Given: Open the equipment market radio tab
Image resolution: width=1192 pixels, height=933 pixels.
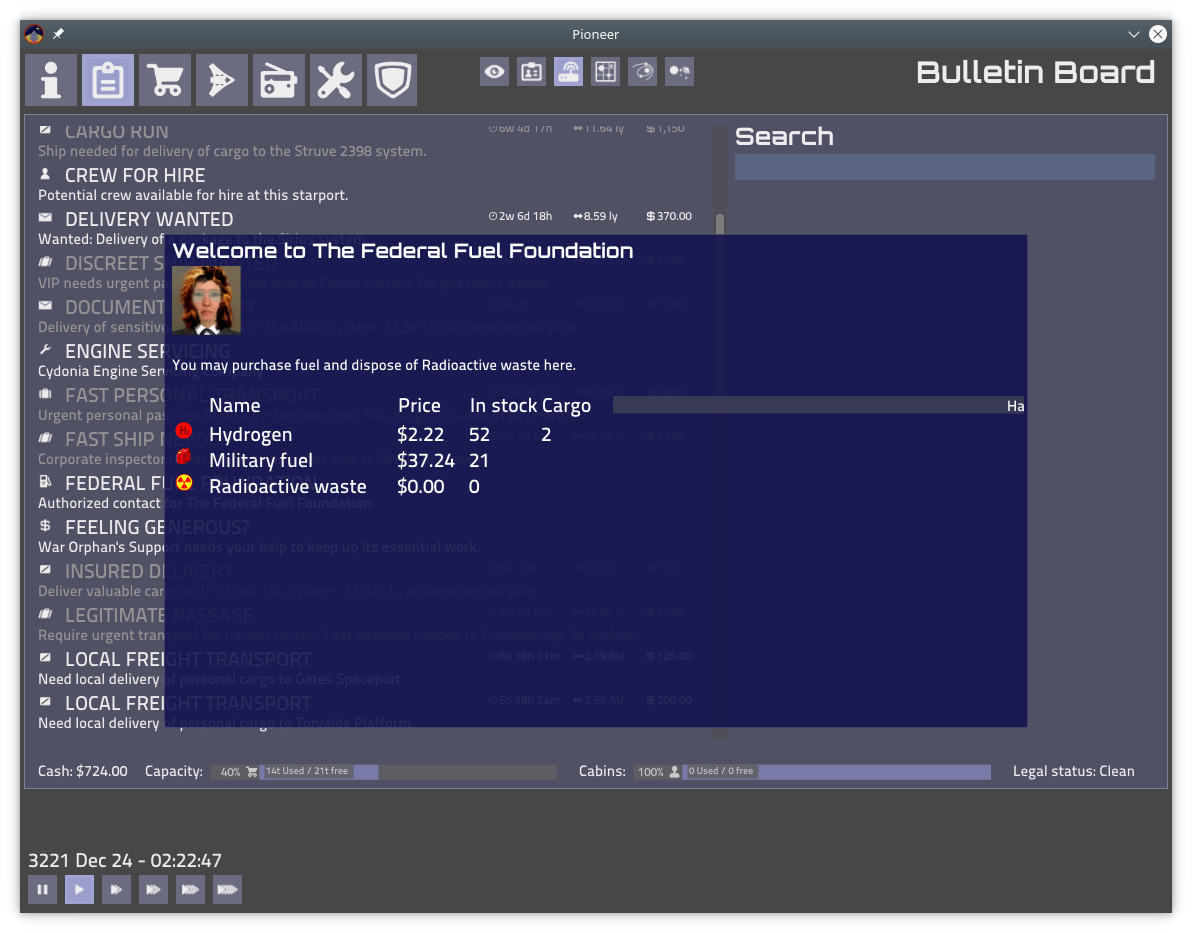Looking at the screenshot, I should [279, 80].
